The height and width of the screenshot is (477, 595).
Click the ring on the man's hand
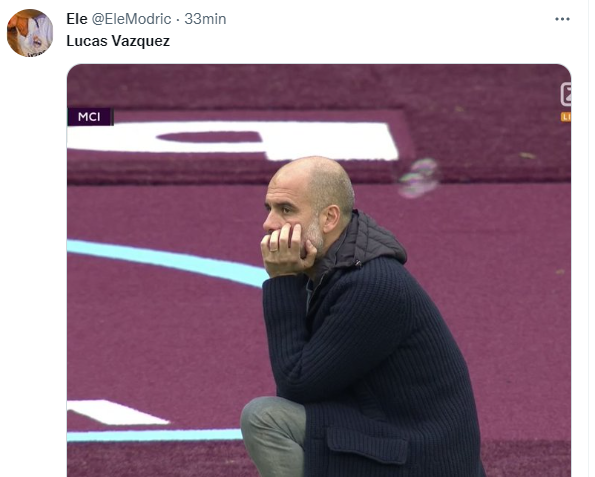click(x=275, y=250)
